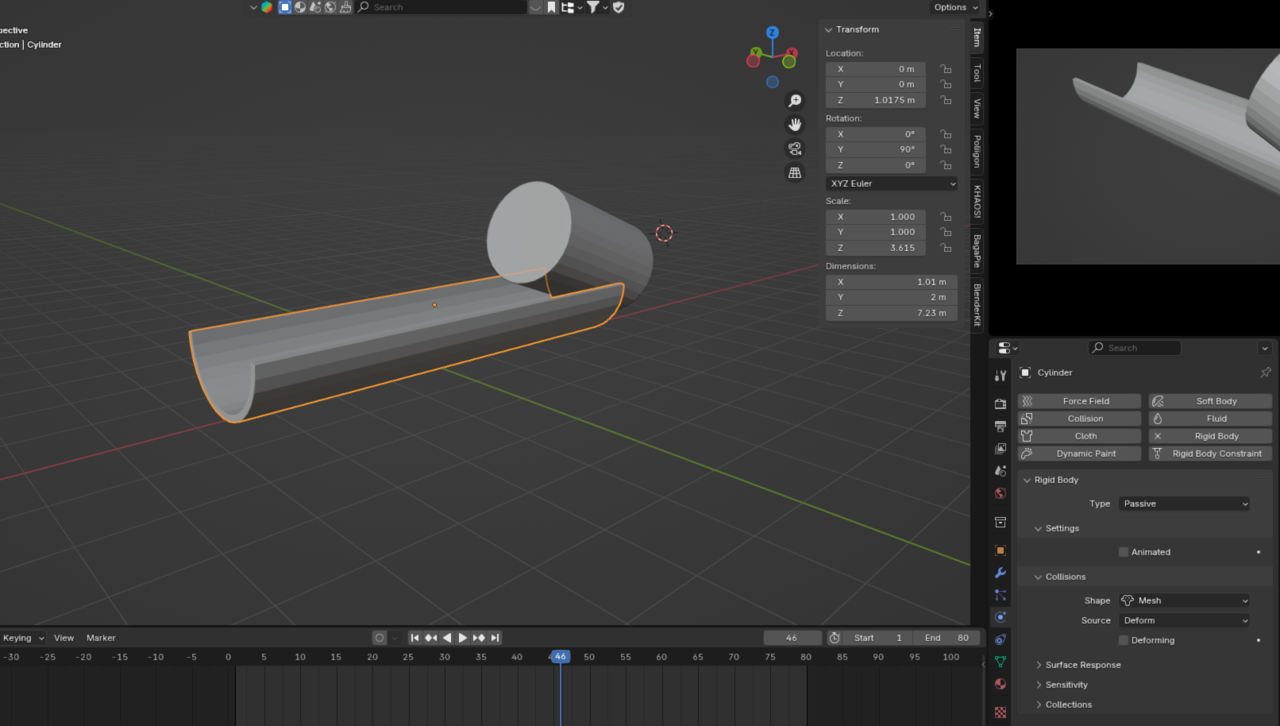Click the properties editor Search field
This screenshot has width=1280, height=726.
pos(1134,348)
